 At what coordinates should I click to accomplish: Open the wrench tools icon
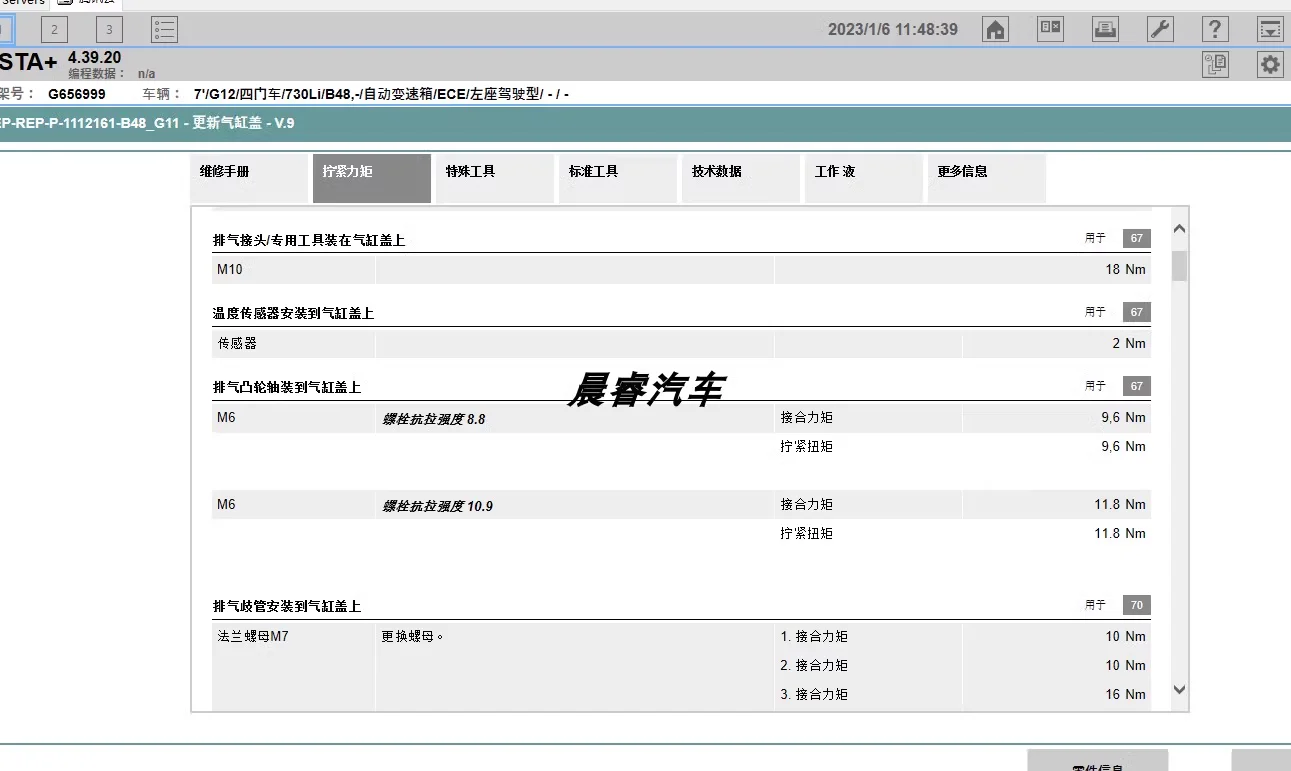click(x=1160, y=30)
